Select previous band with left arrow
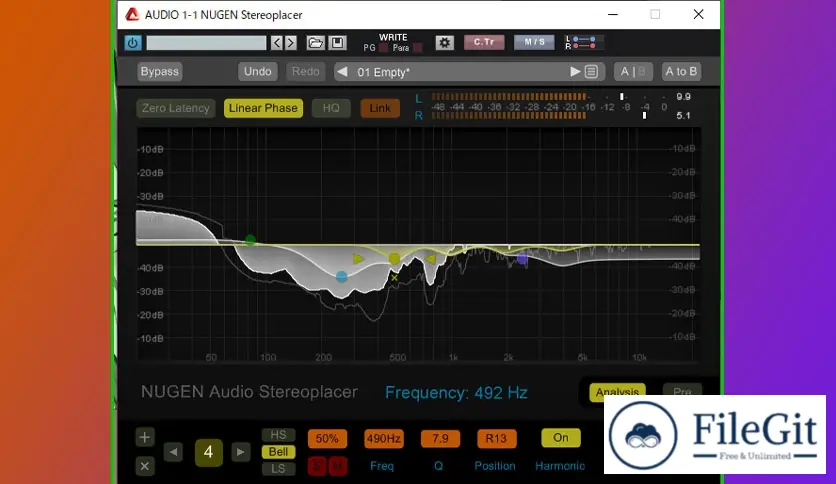 (173, 452)
